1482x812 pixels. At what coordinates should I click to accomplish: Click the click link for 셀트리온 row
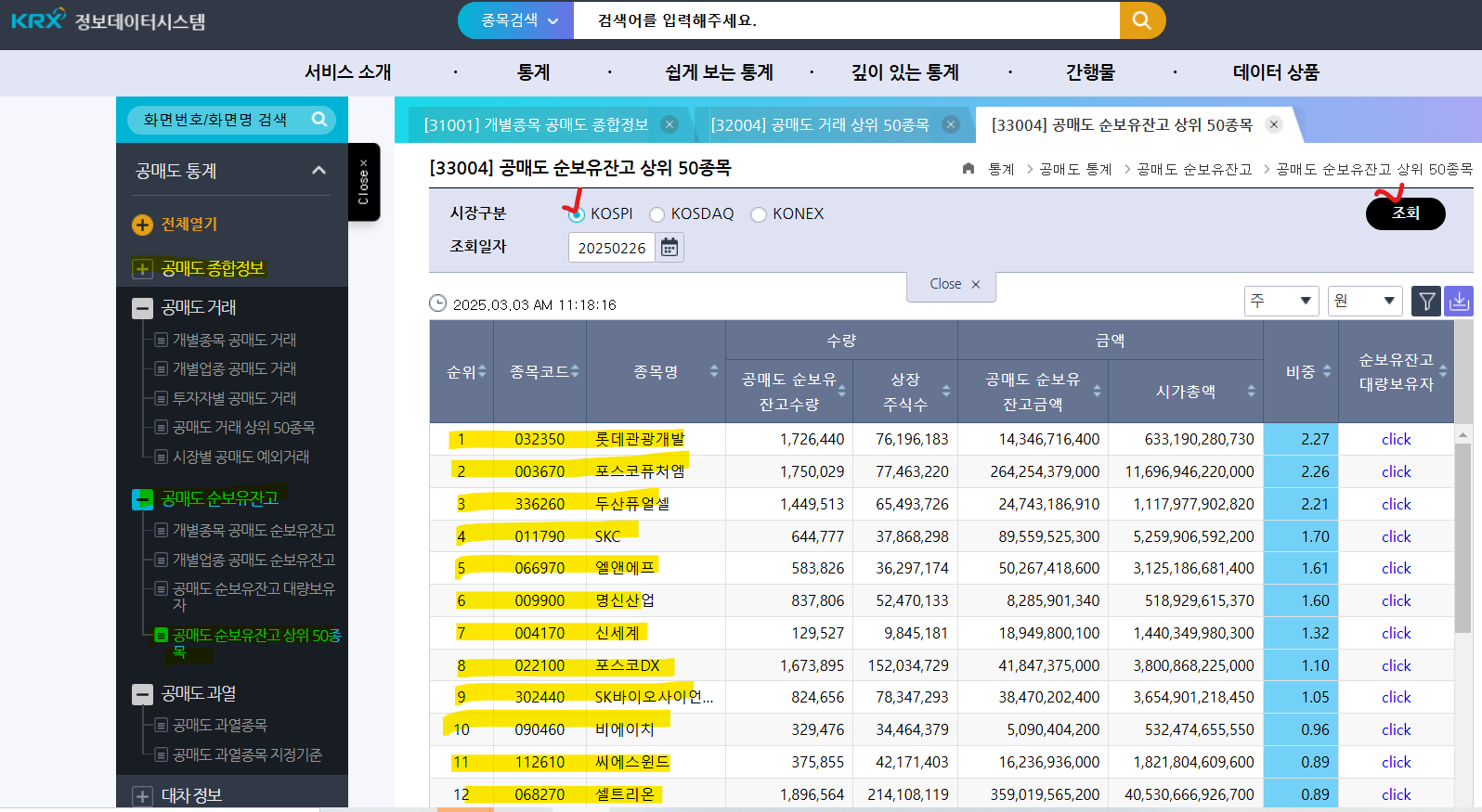(x=1396, y=794)
